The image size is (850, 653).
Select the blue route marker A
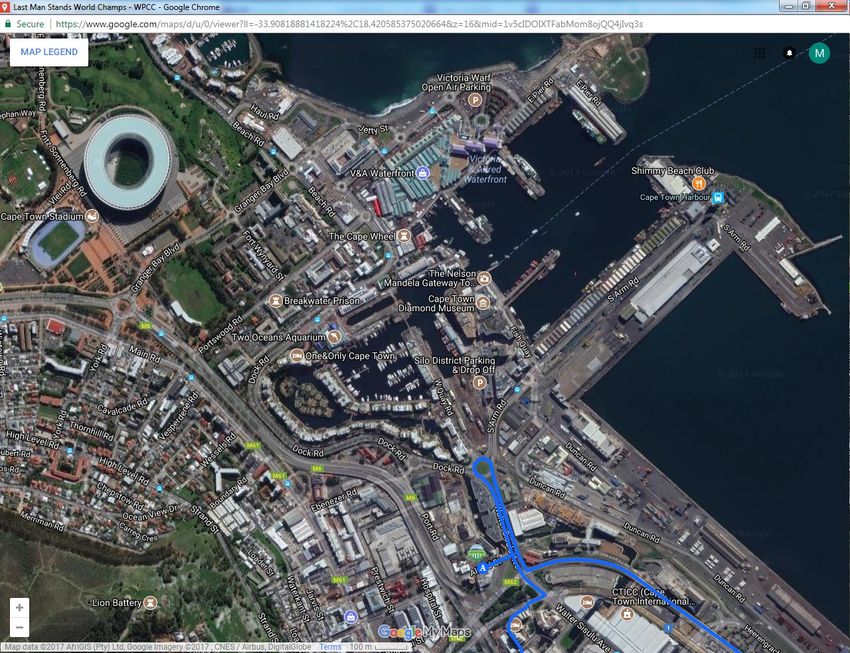tap(482, 568)
